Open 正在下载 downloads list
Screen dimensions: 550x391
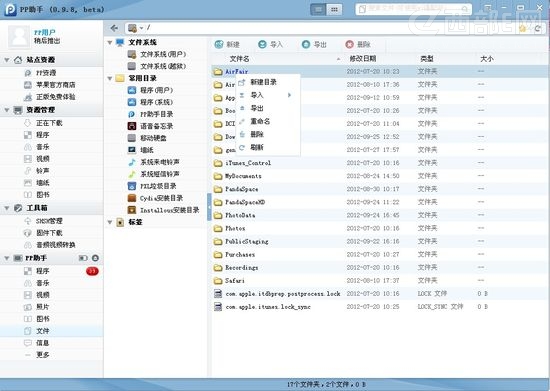[x=49, y=123]
